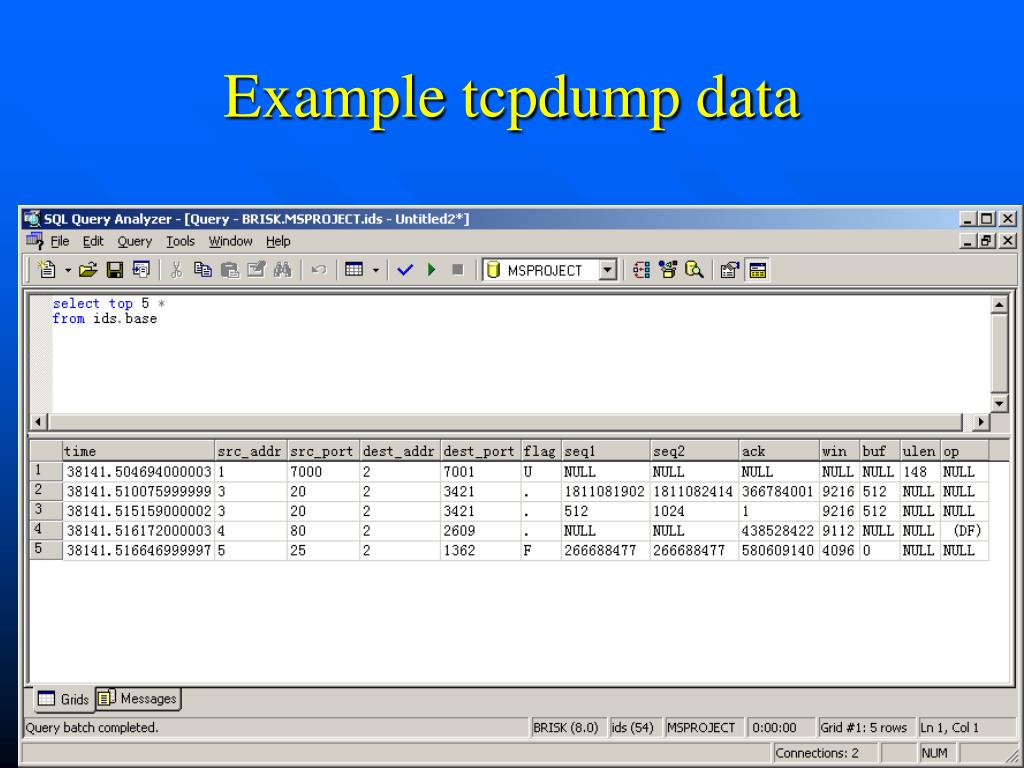Click the query editor scroll up arrow
The width and height of the screenshot is (1024, 768).
(999, 305)
